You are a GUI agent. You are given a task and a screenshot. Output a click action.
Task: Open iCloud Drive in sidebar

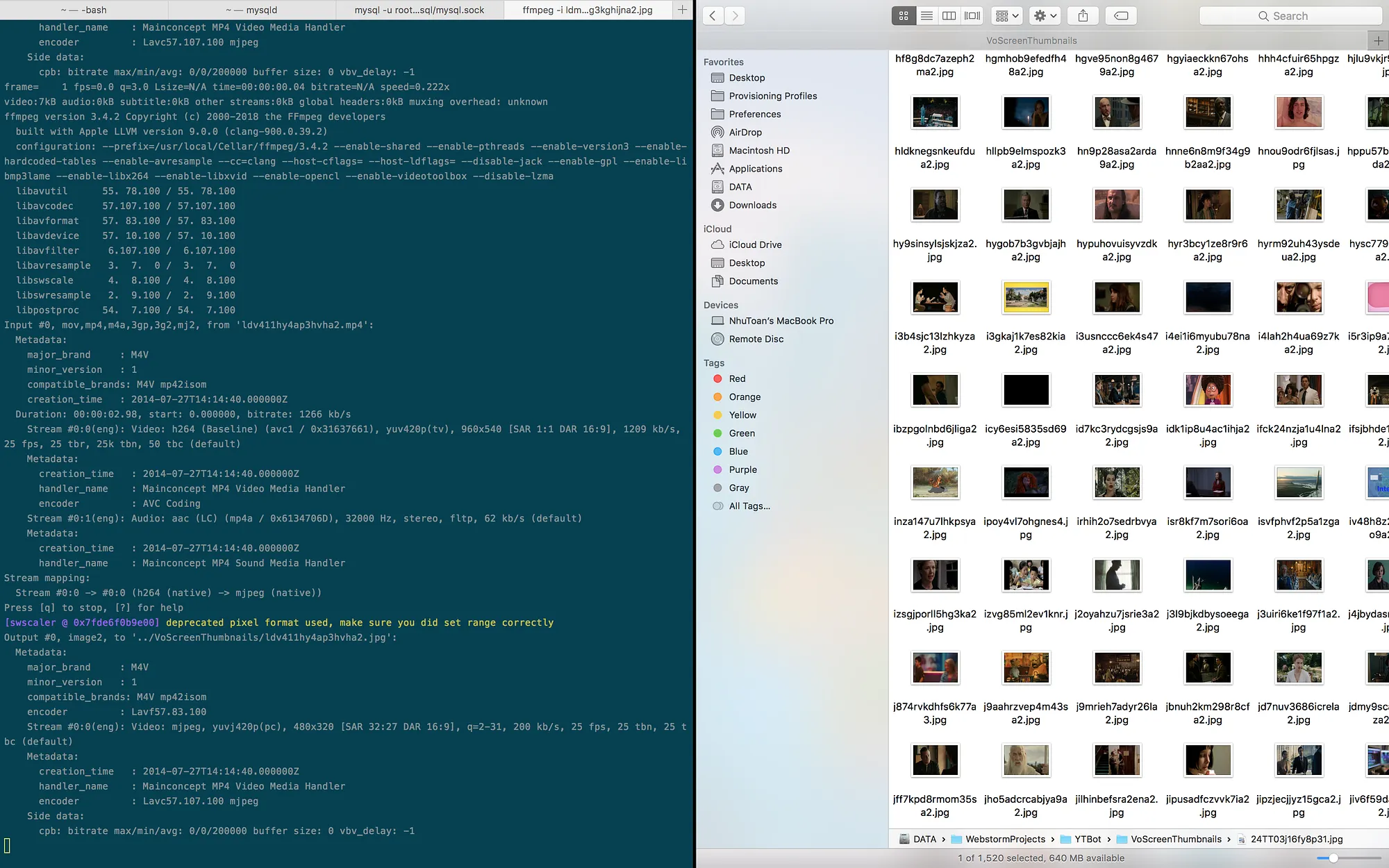coord(755,244)
